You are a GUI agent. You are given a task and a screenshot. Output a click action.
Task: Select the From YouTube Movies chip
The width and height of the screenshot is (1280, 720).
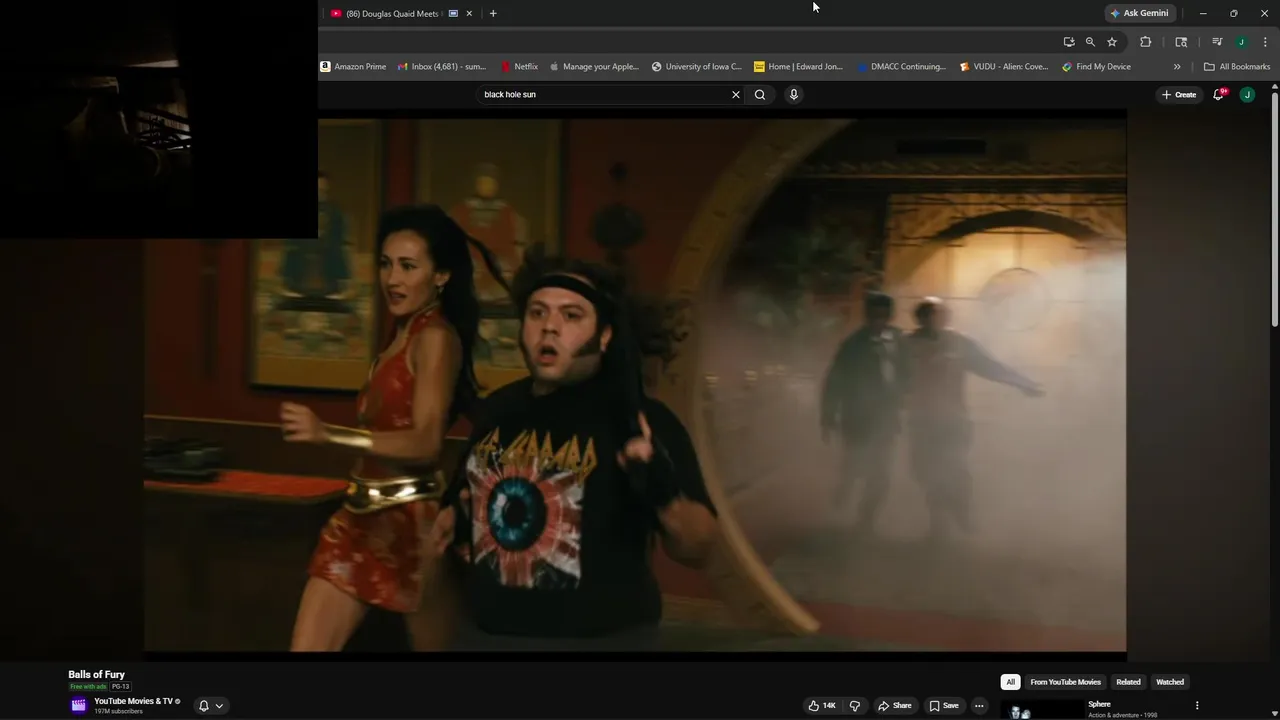click(x=1065, y=682)
